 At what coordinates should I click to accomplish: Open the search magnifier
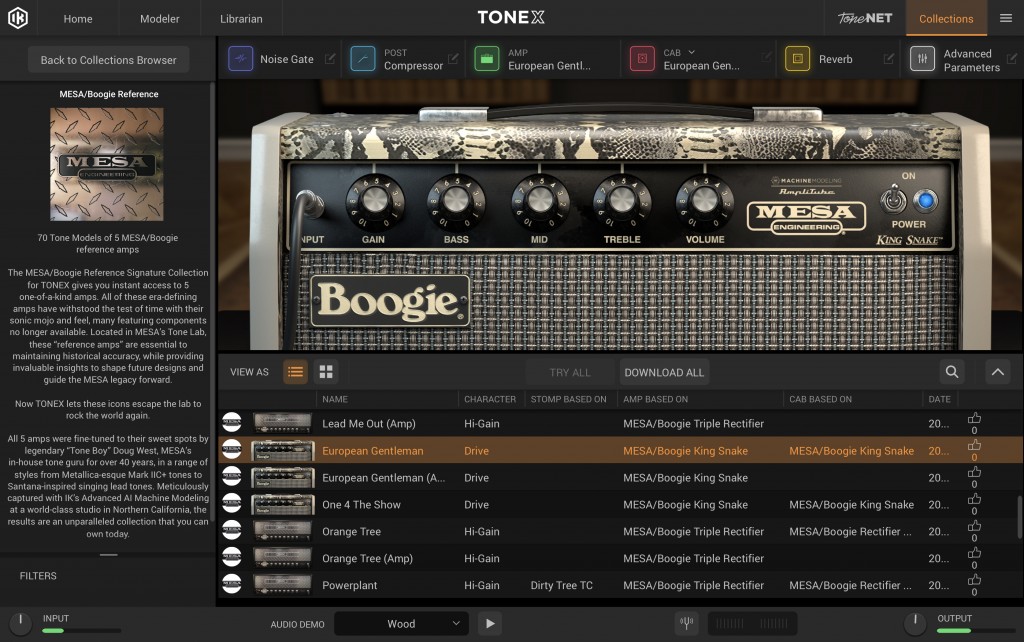tap(952, 372)
